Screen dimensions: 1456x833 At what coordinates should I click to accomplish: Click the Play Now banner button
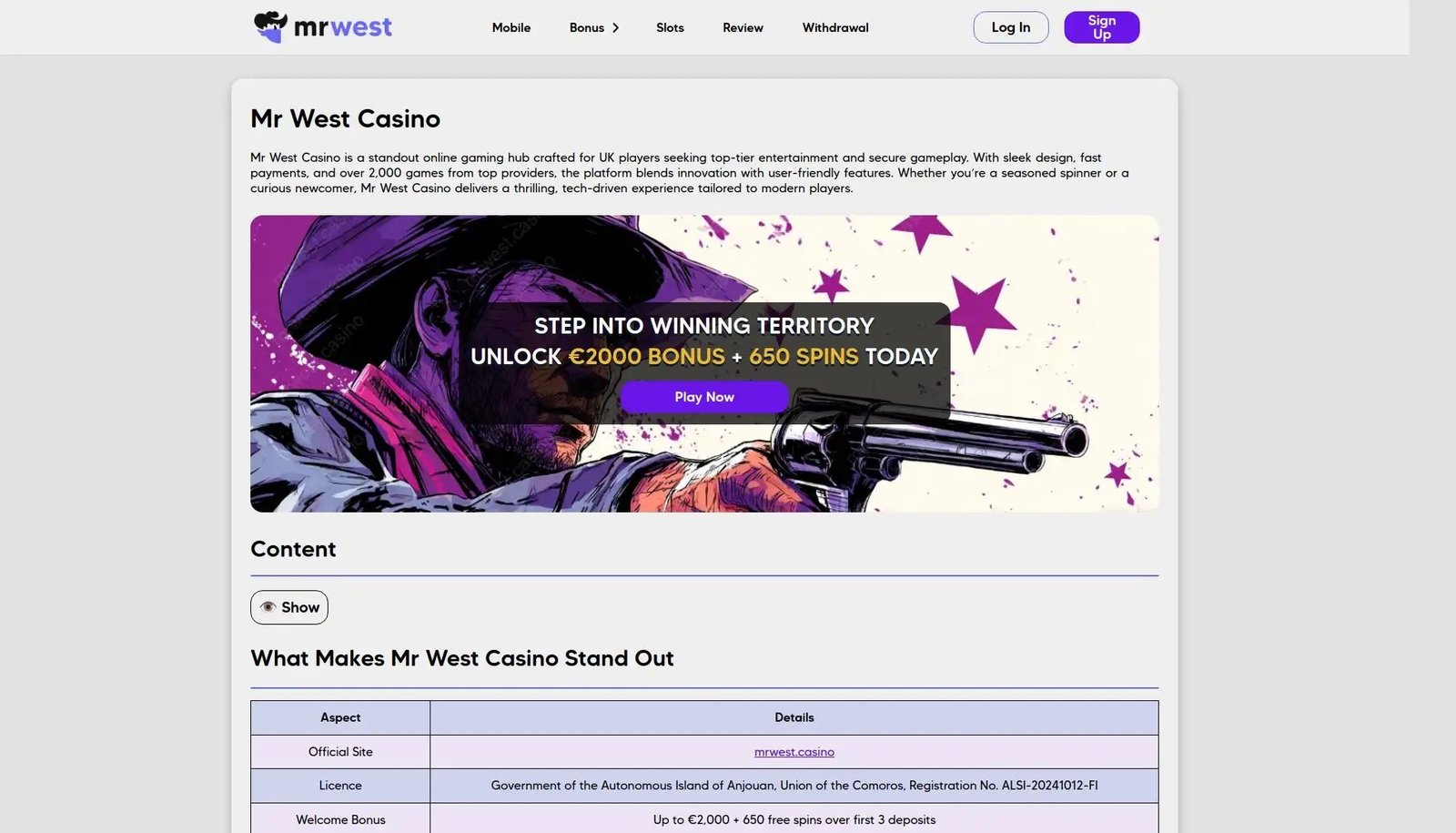(x=704, y=397)
